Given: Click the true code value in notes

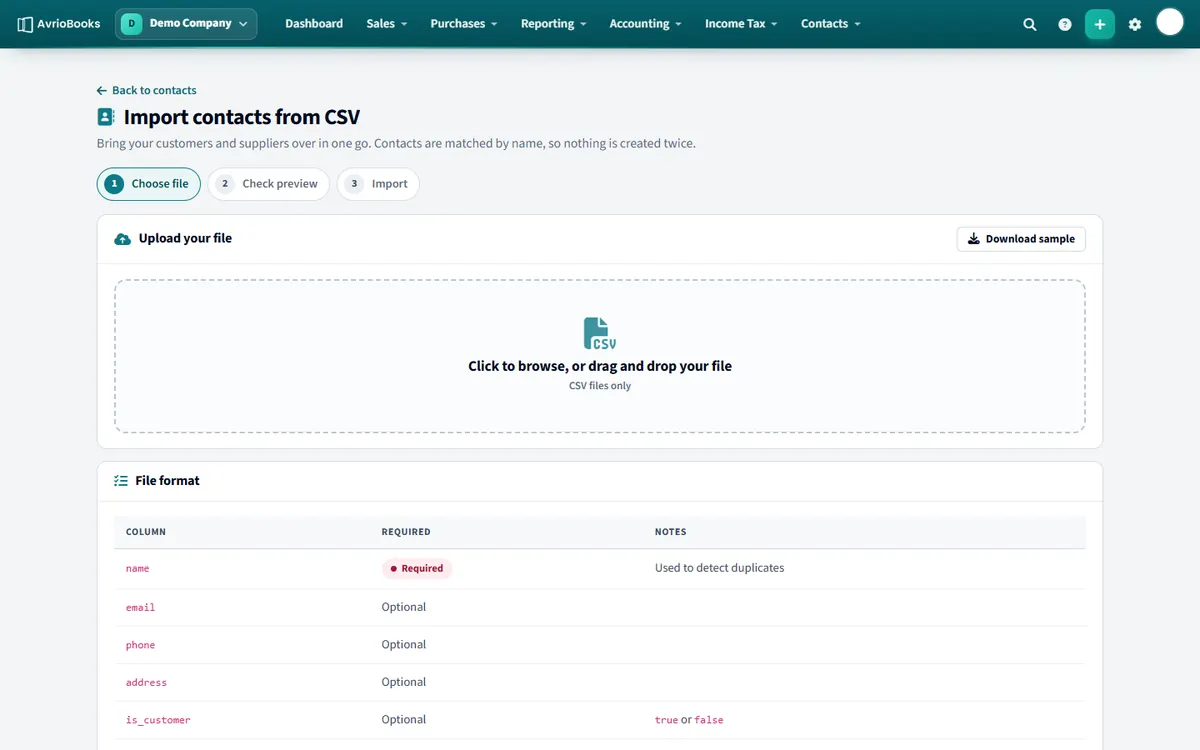Looking at the screenshot, I should (x=666, y=720).
